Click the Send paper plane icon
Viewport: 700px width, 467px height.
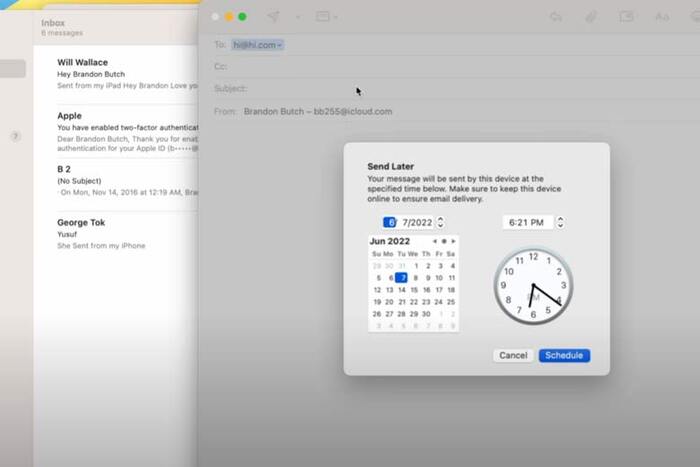click(273, 17)
